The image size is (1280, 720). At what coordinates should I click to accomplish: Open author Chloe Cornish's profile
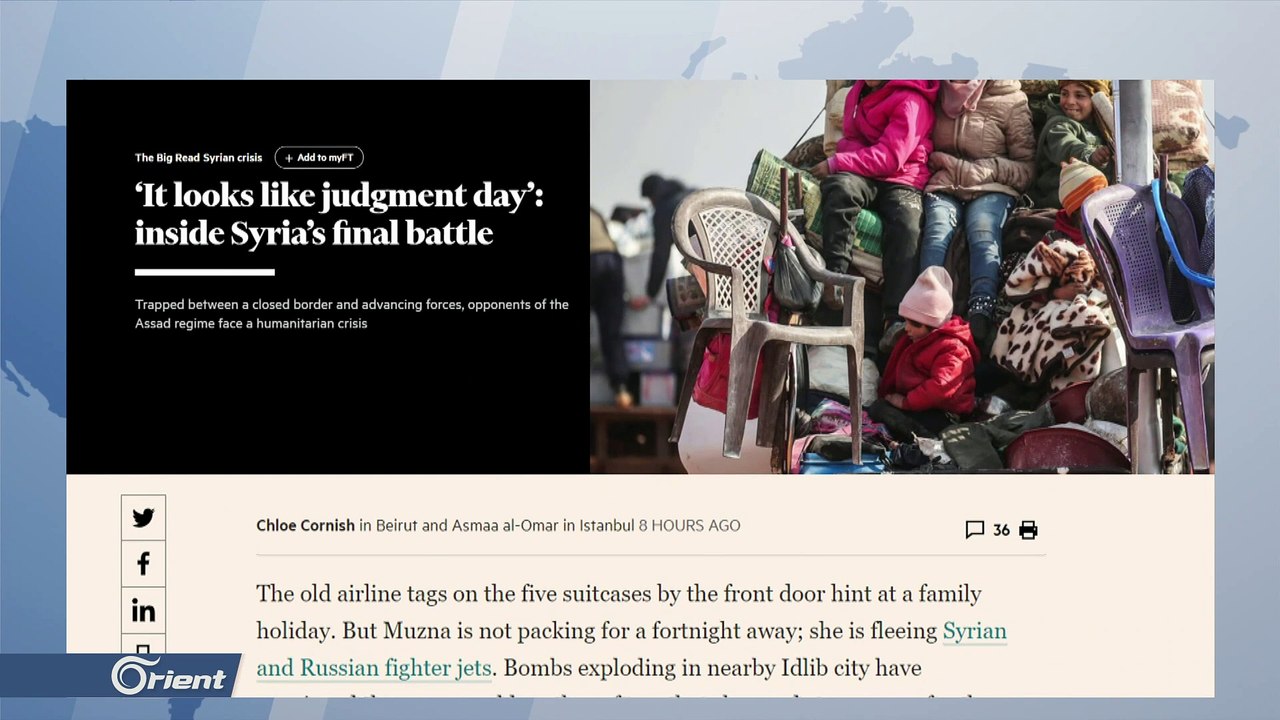[305, 525]
